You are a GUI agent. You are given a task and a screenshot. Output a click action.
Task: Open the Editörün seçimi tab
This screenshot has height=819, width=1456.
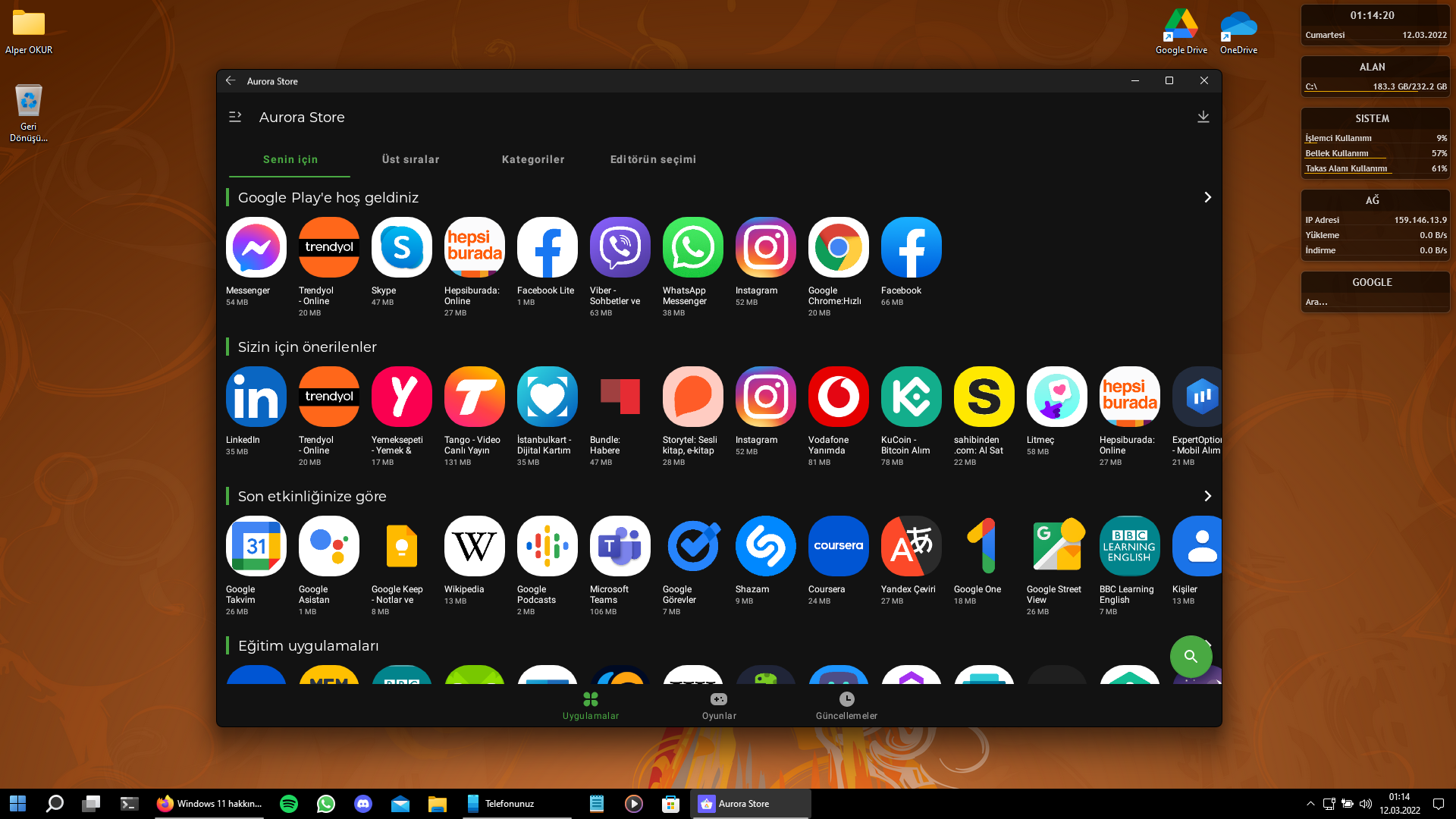pos(653,159)
